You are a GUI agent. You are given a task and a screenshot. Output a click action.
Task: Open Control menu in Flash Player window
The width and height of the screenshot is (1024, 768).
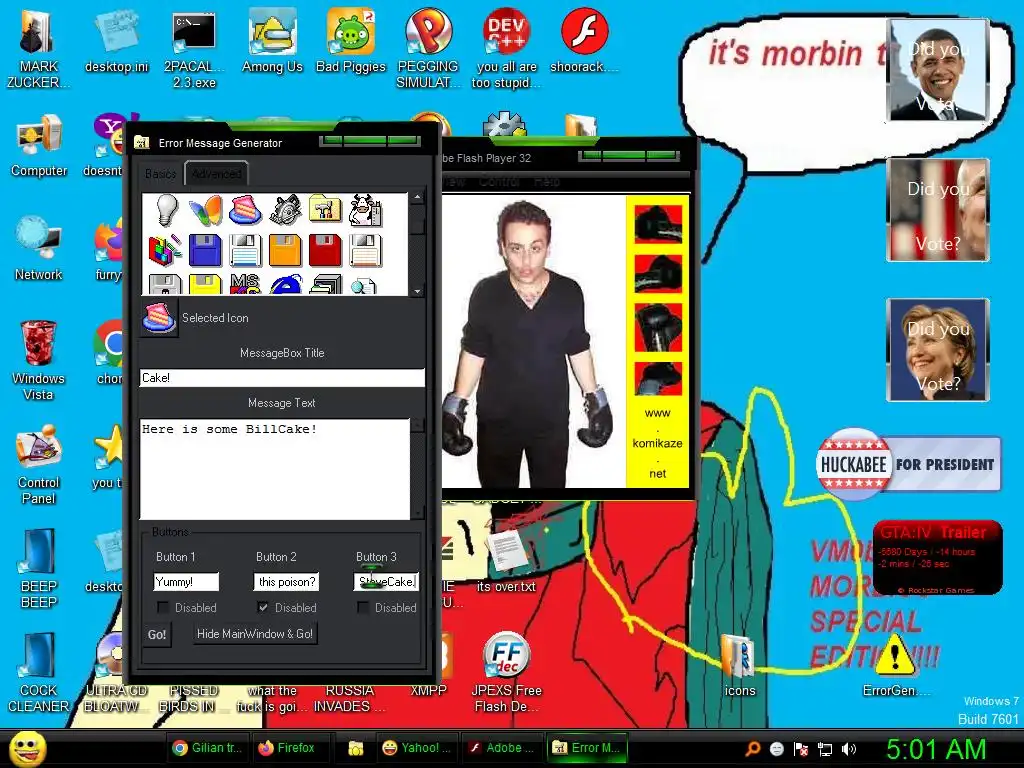499,182
